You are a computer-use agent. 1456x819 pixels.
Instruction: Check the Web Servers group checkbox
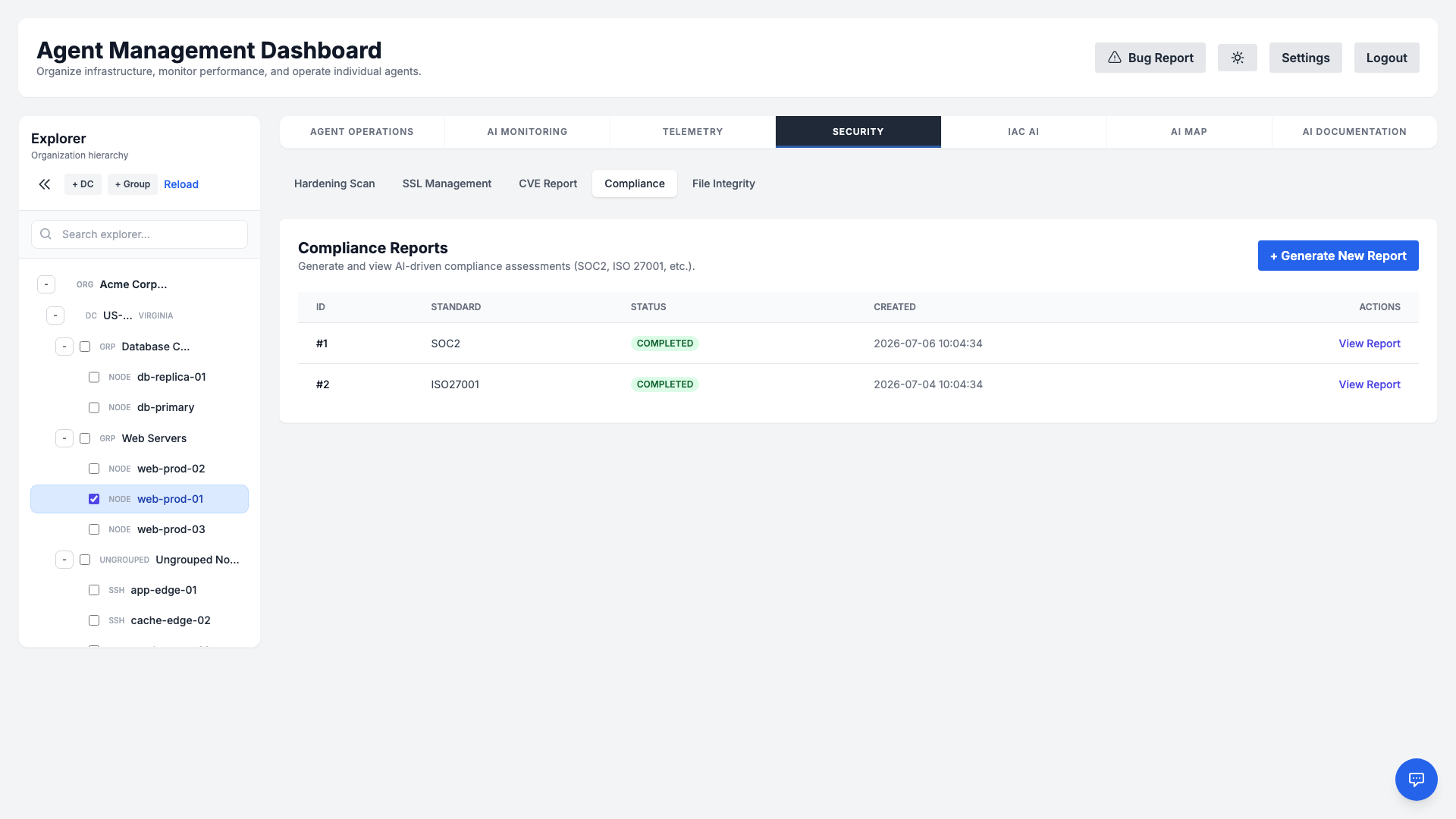pyautogui.click(x=85, y=438)
